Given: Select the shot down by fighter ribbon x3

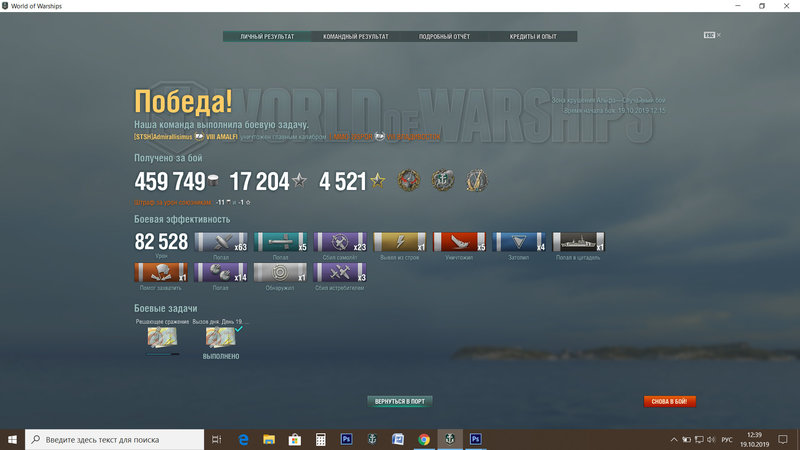Looking at the screenshot, I should coord(340,272).
